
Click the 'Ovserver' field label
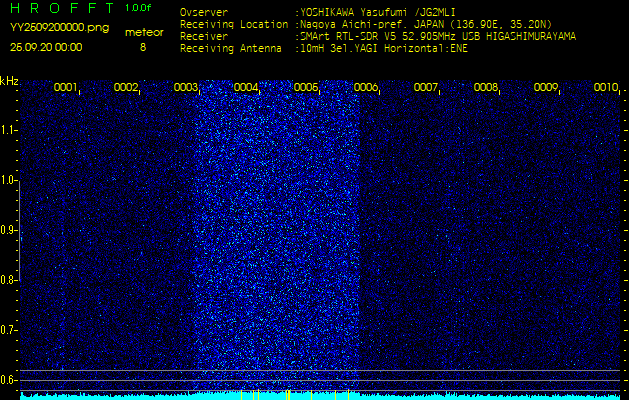[204, 12]
